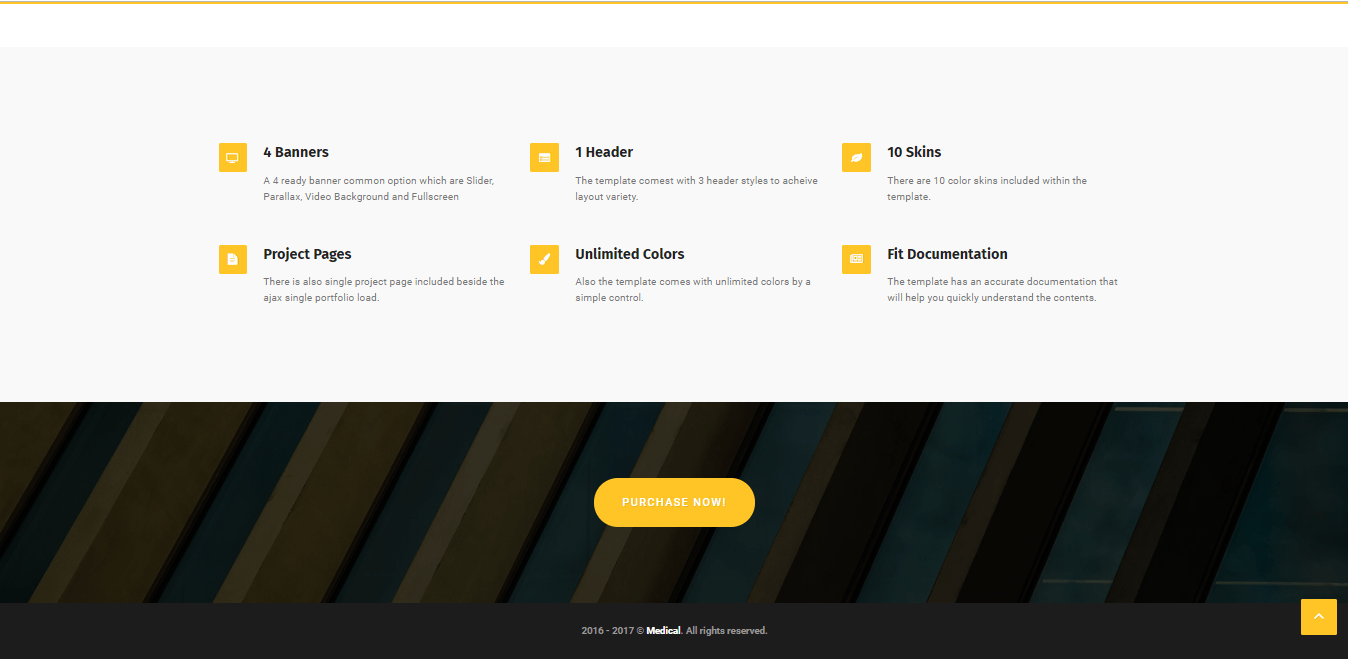1348x659 pixels.
Task: Click the paintbrush icon beside Unlimited Colors
Action: tap(544, 259)
